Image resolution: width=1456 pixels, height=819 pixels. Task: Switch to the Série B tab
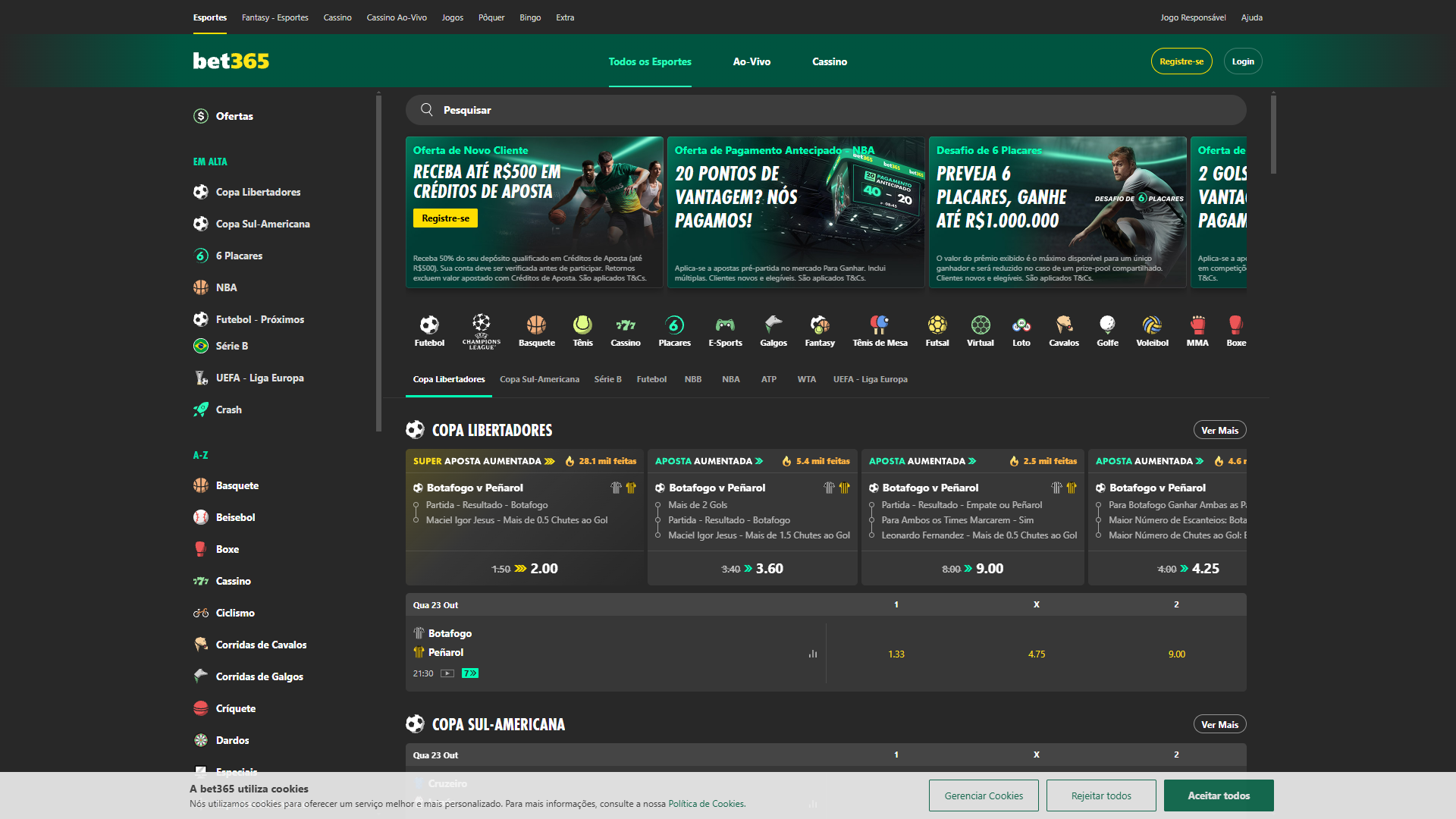point(607,379)
